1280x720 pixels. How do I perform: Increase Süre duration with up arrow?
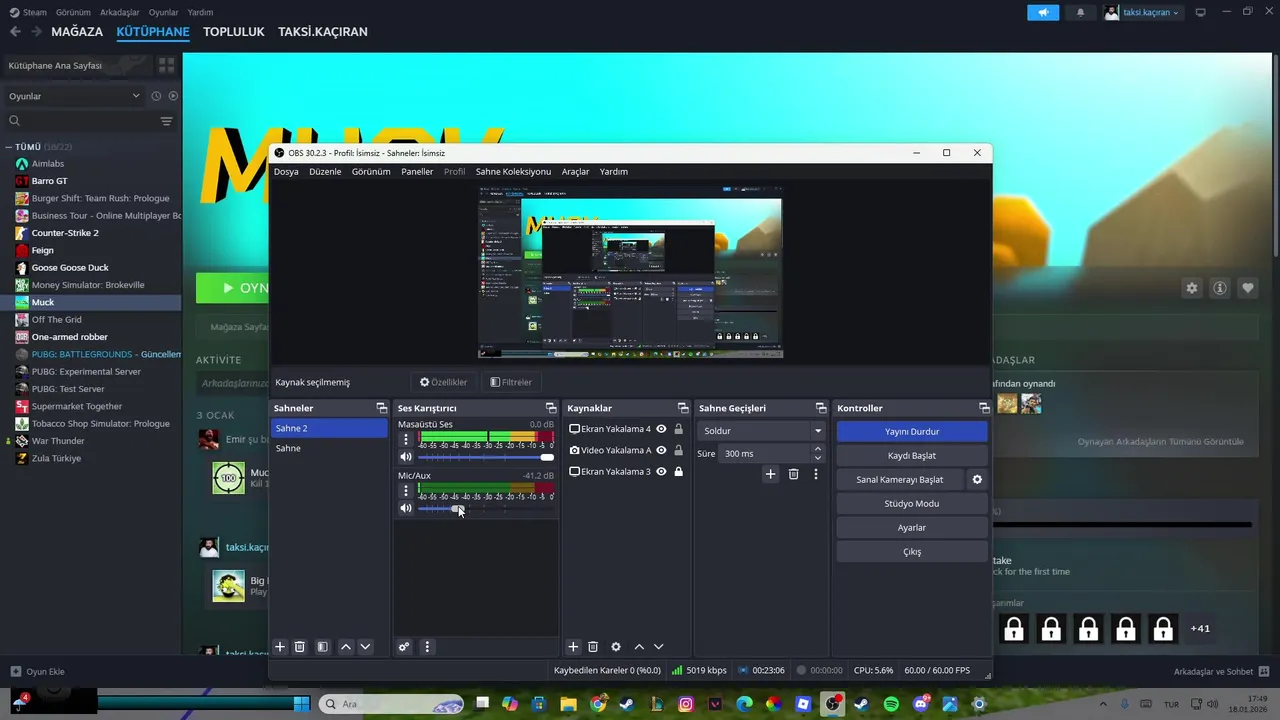[x=818, y=449]
